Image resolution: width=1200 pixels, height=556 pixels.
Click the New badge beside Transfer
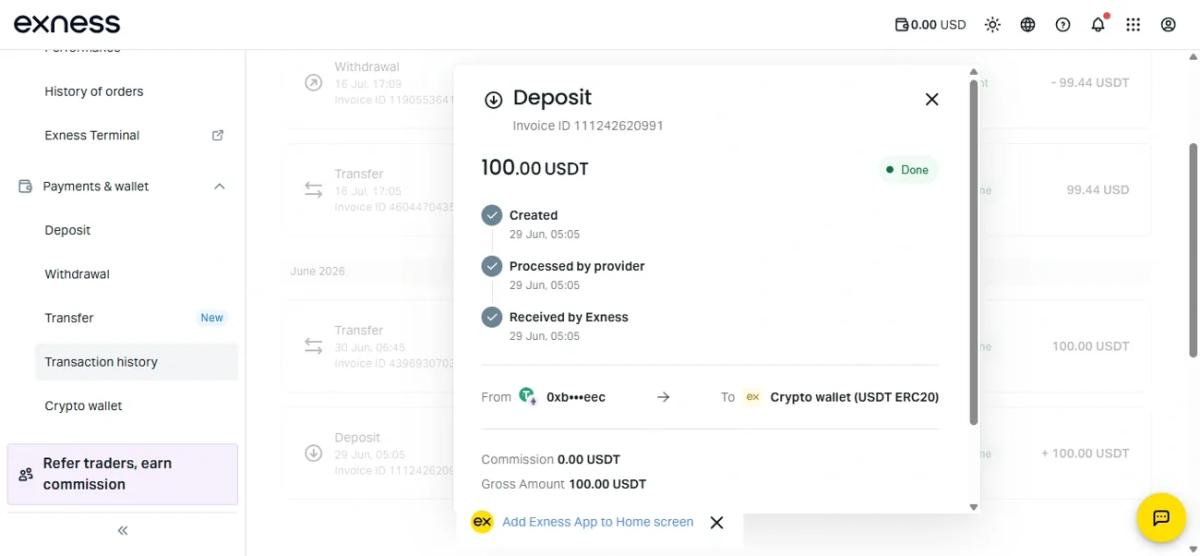tap(211, 318)
